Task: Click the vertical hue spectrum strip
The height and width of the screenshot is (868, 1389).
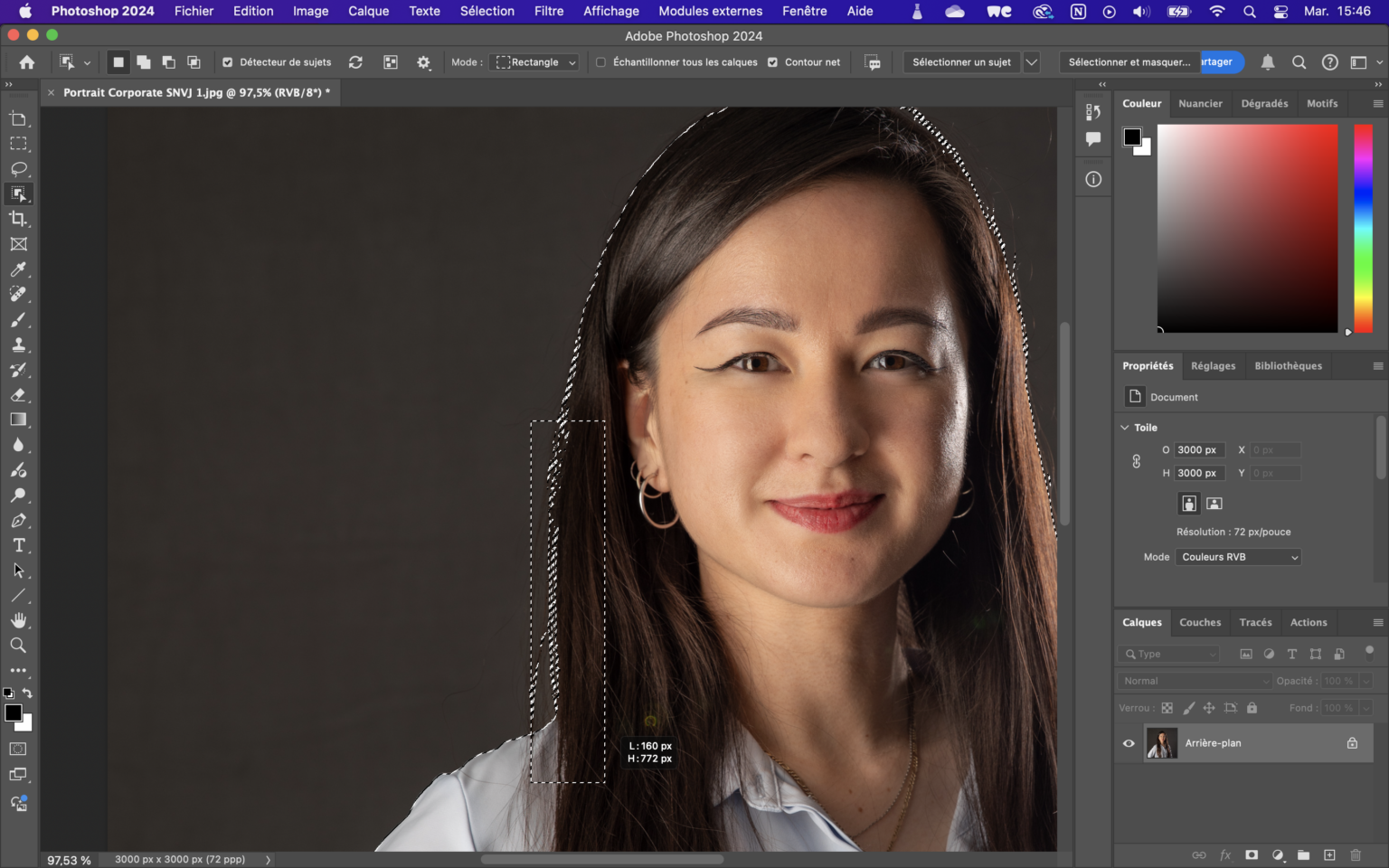Action: click(1363, 228)
